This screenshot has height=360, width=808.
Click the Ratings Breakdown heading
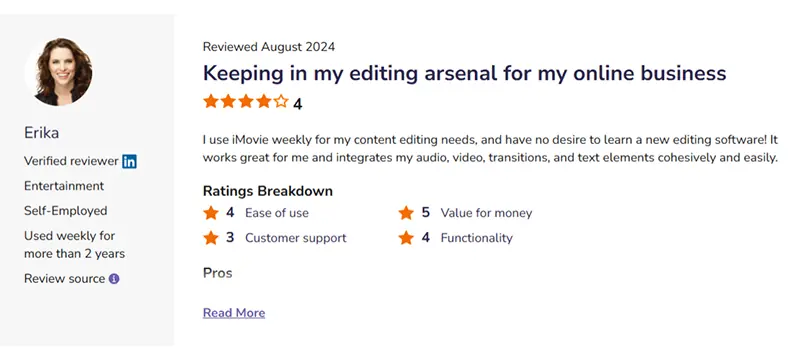pyautogui.click(x=267, y=191)
